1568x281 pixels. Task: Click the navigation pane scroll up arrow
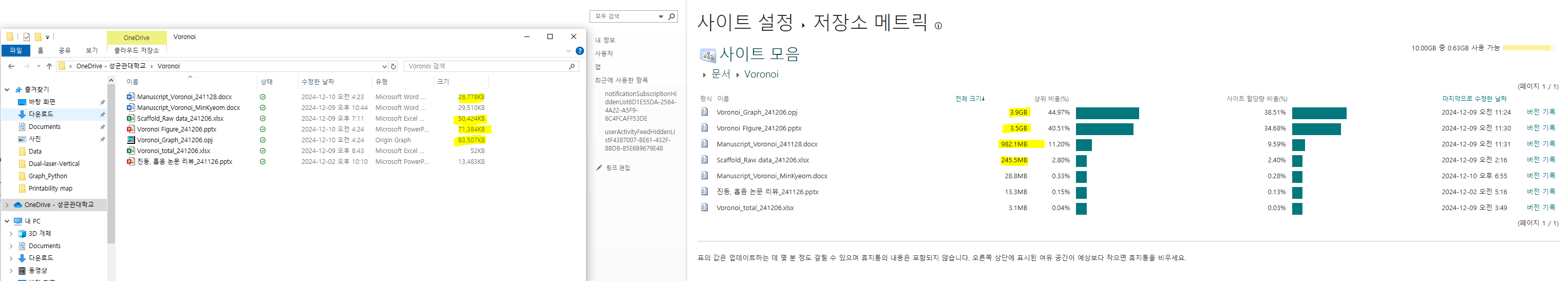point(111,80)
